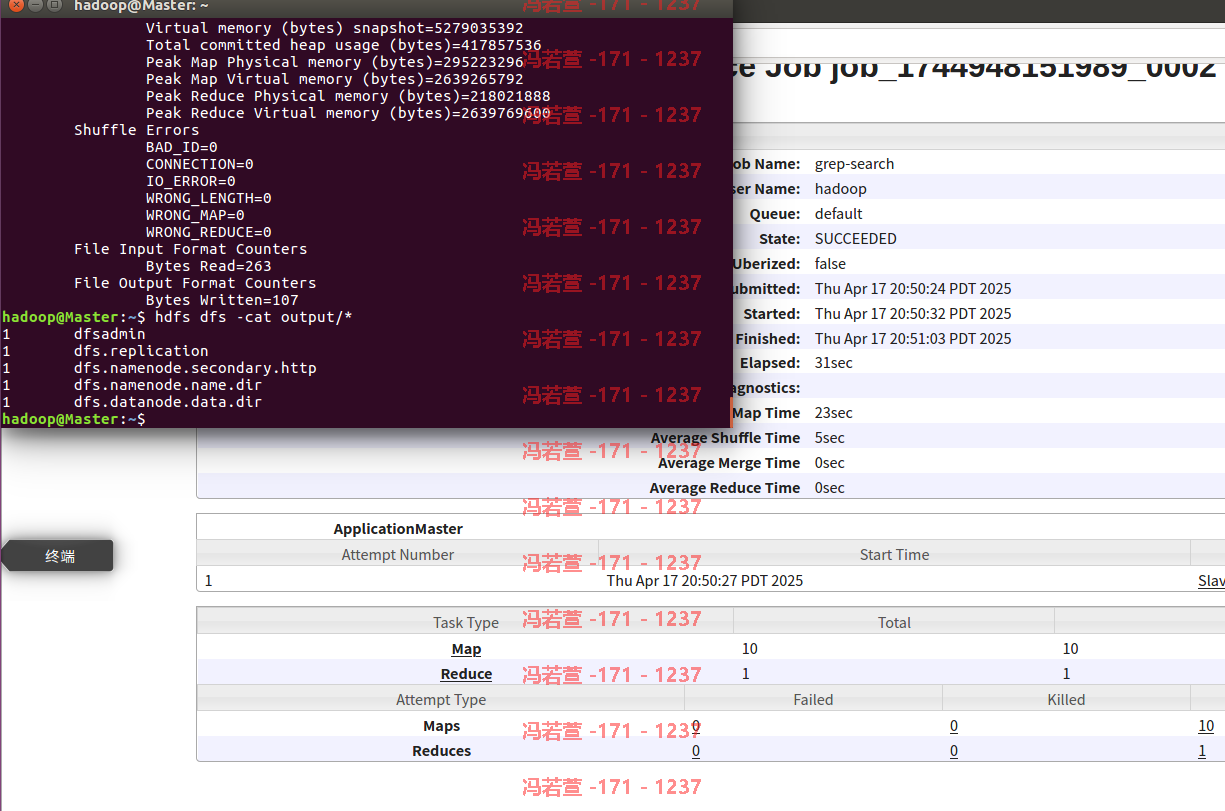The image size is (1225, 811).
Task: Click the dfs.replication output line in terminal
Action: click(x=141, y=351)
